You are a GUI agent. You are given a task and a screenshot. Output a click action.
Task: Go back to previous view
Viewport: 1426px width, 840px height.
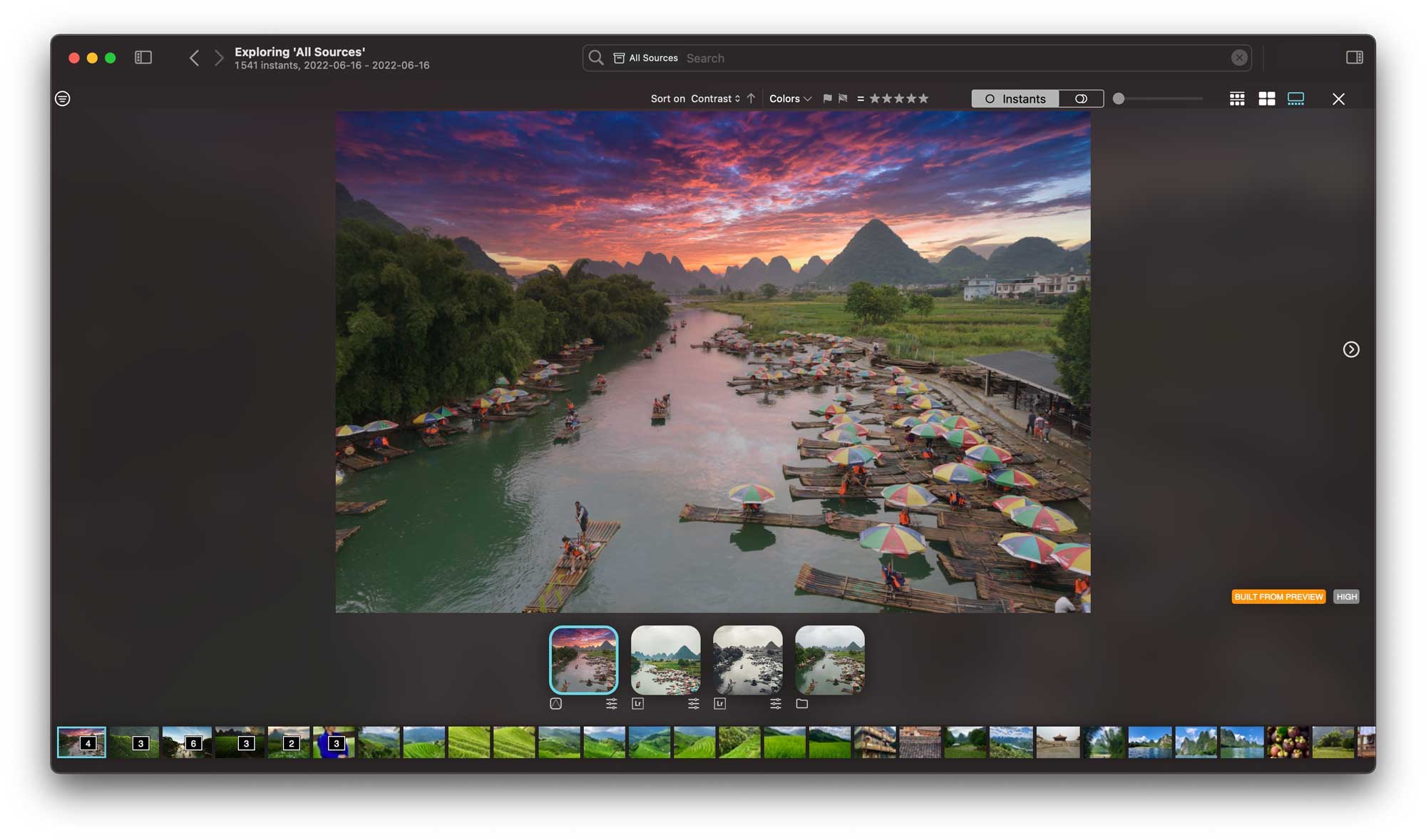(194, 57)
